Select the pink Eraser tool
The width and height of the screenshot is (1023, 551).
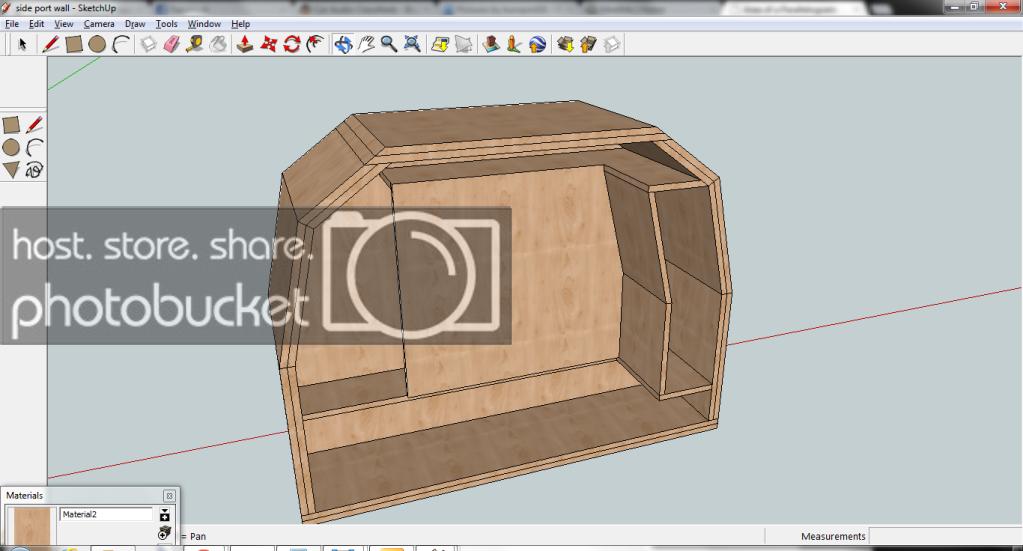pyautogui.click(x=172, y=44)
